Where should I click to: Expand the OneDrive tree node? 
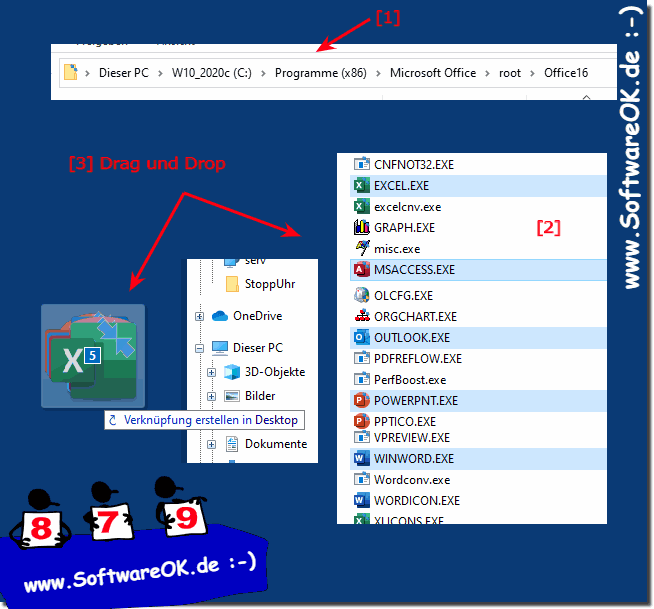(x=199, y=317)
